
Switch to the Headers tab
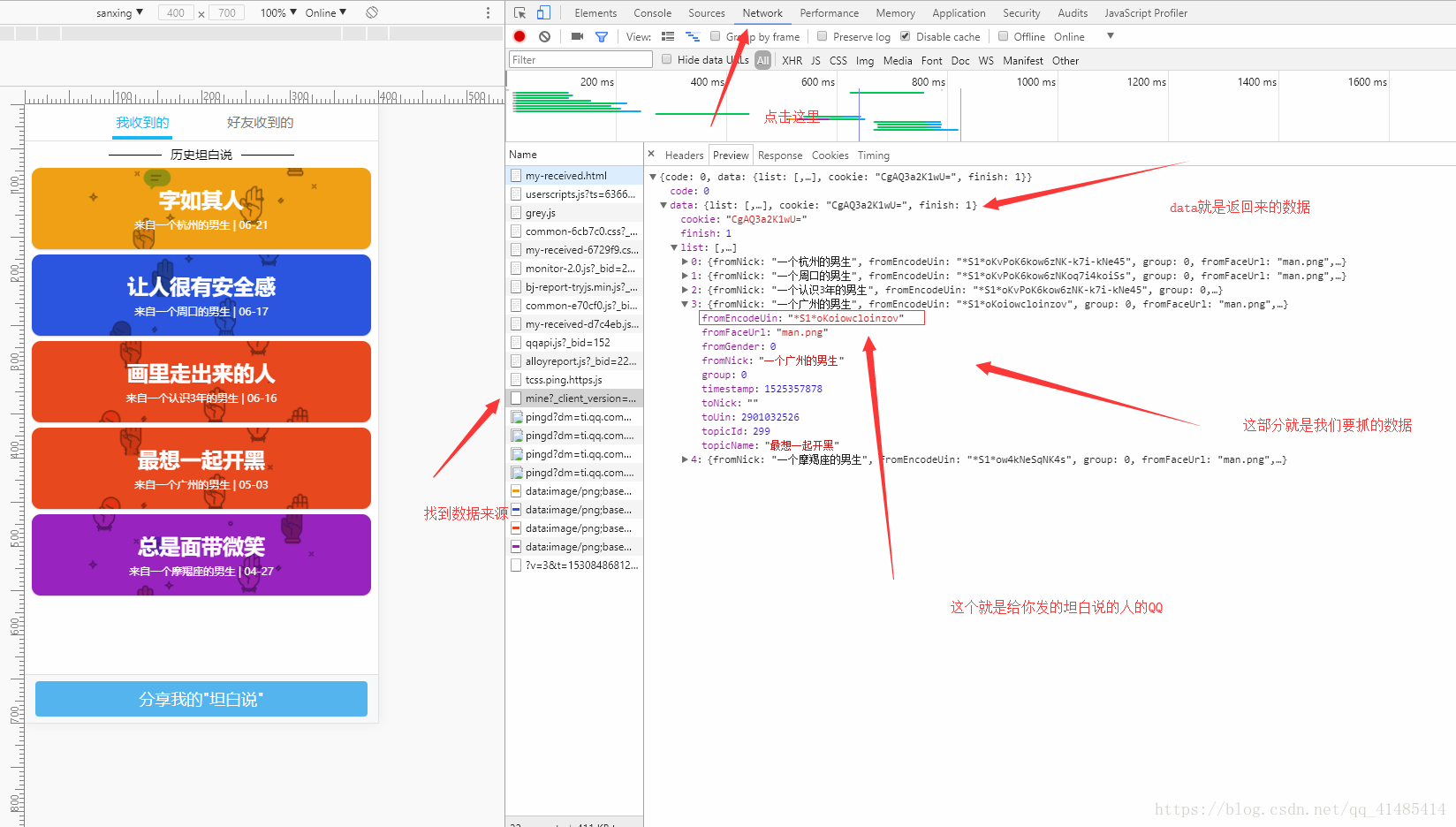(x=684, y=156)
